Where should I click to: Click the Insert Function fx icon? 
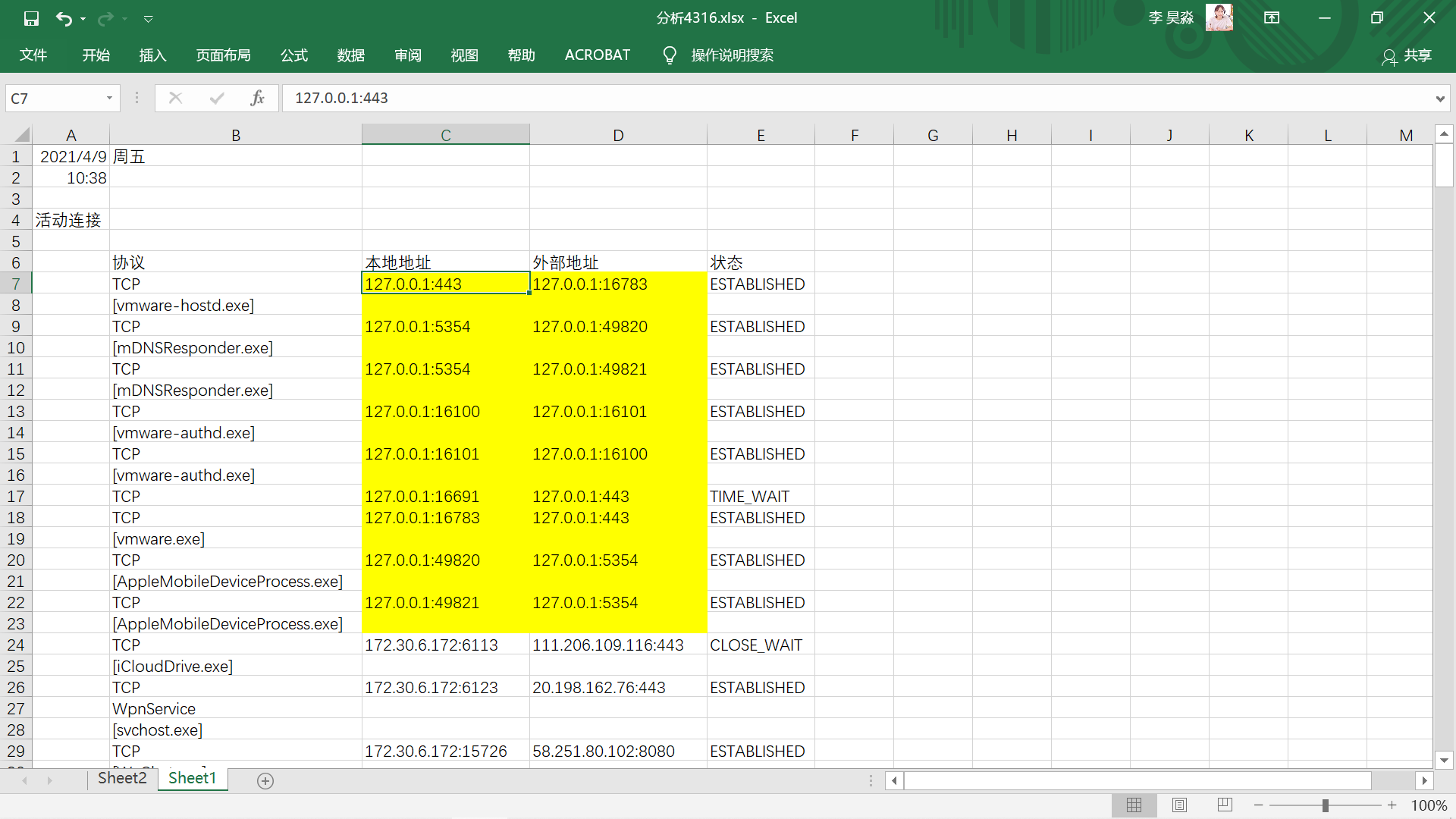257,98
